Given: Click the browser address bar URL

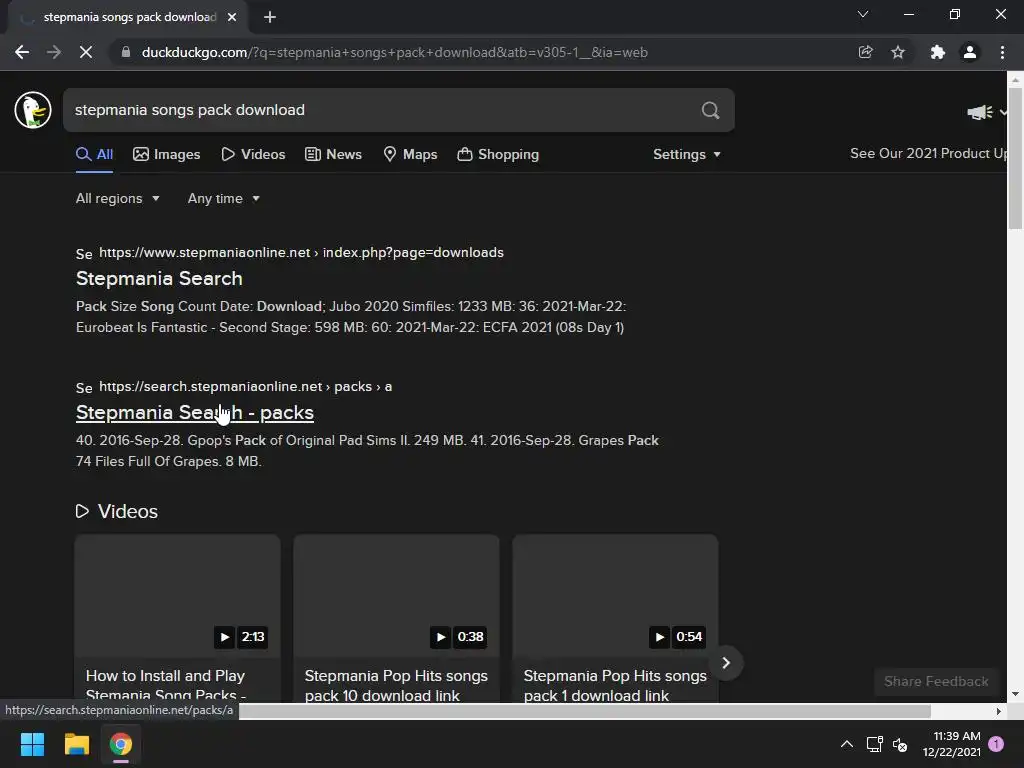Looking at the screenshot, I should point(394,52).
